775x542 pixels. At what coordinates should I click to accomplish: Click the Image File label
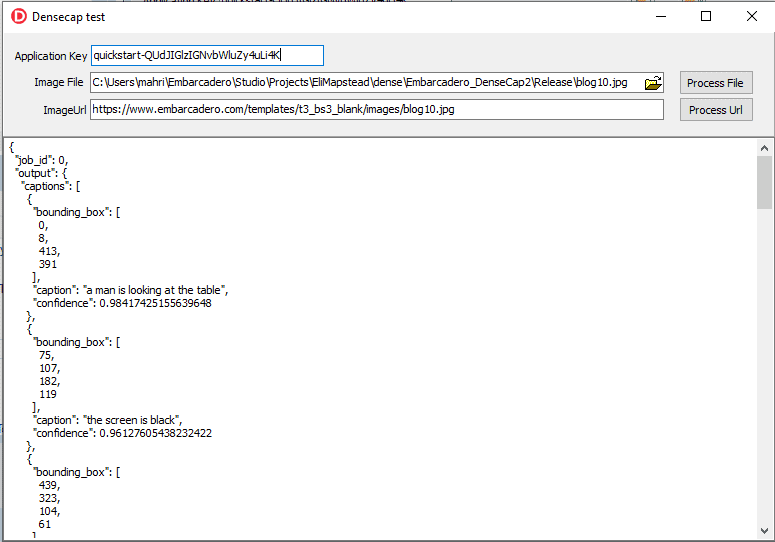pos(59,82)
